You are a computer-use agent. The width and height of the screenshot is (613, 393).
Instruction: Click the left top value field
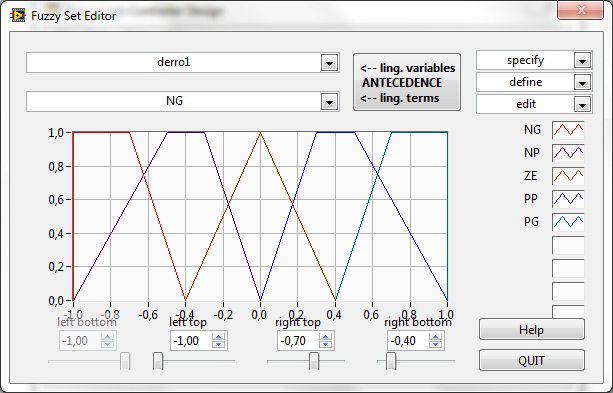point(191,341)
